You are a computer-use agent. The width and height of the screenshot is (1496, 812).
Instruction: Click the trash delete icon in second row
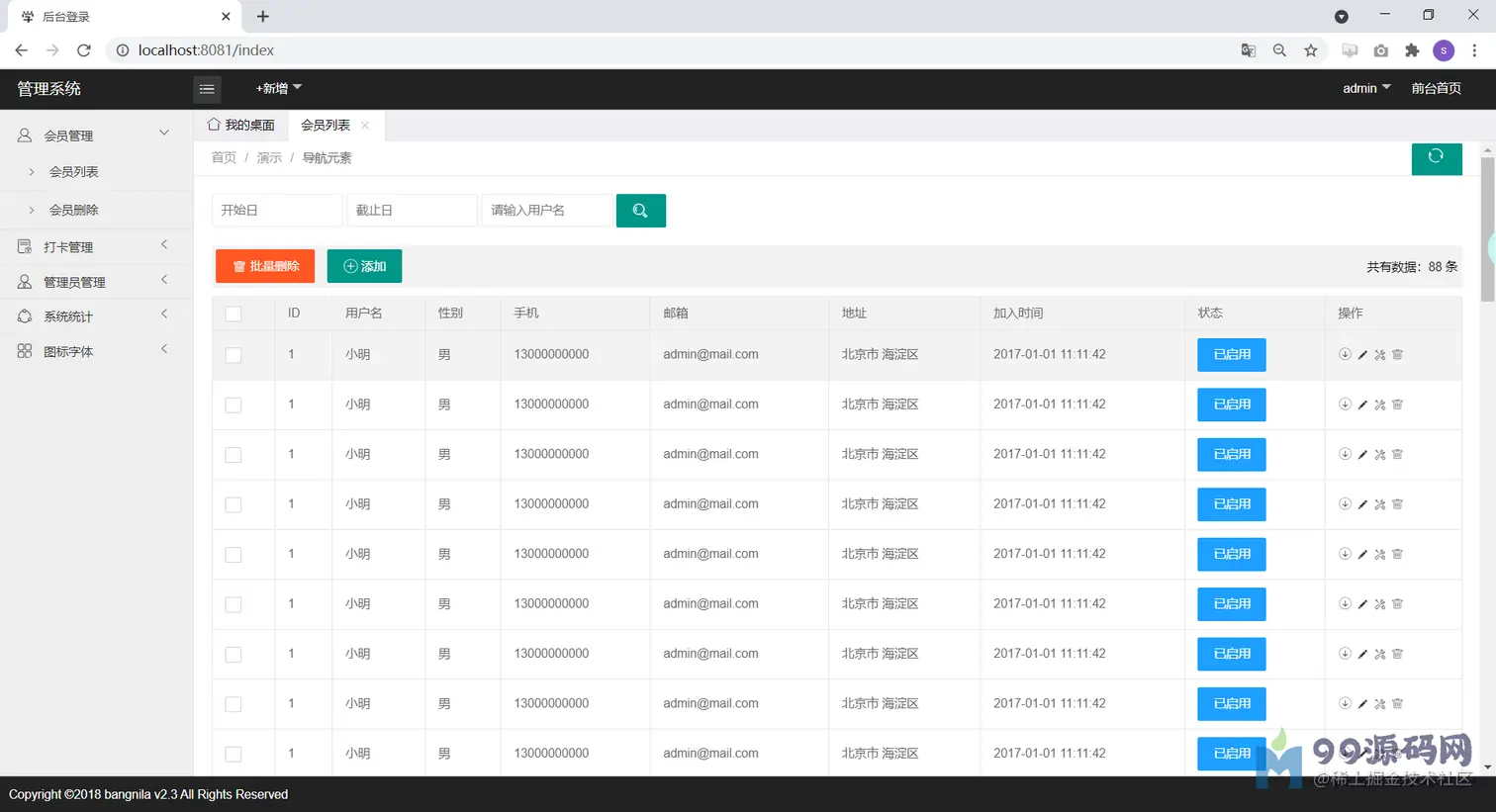(x=1397, y=405)
